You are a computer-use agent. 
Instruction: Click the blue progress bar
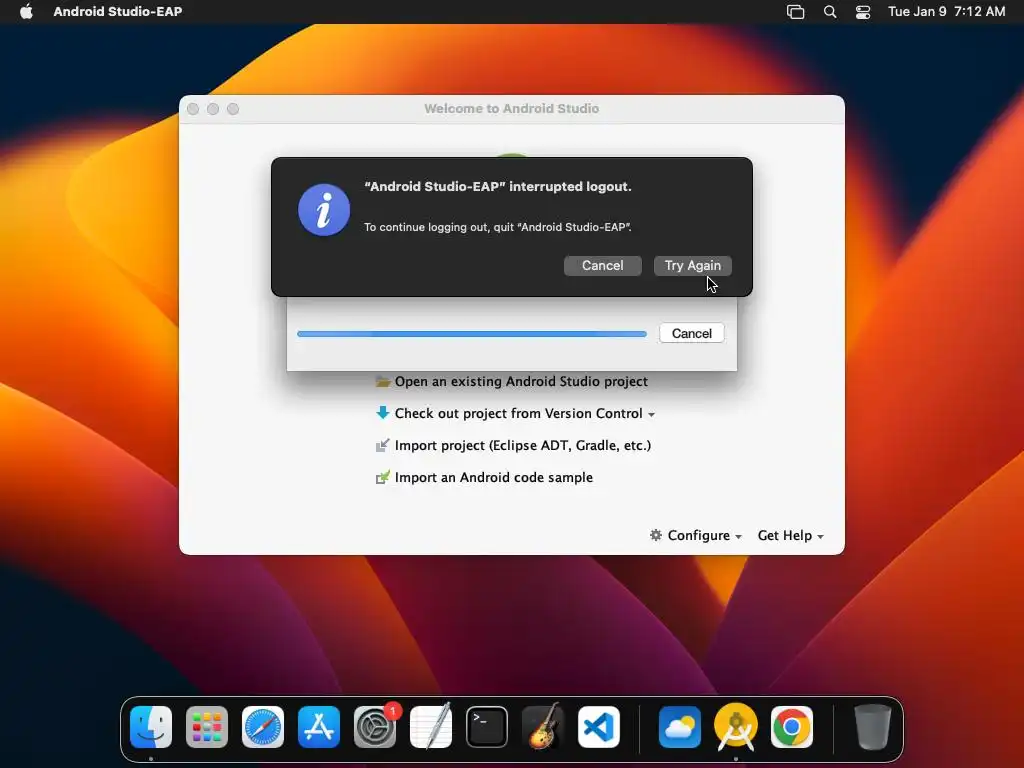pyautogui.click(x=472, y=334)
